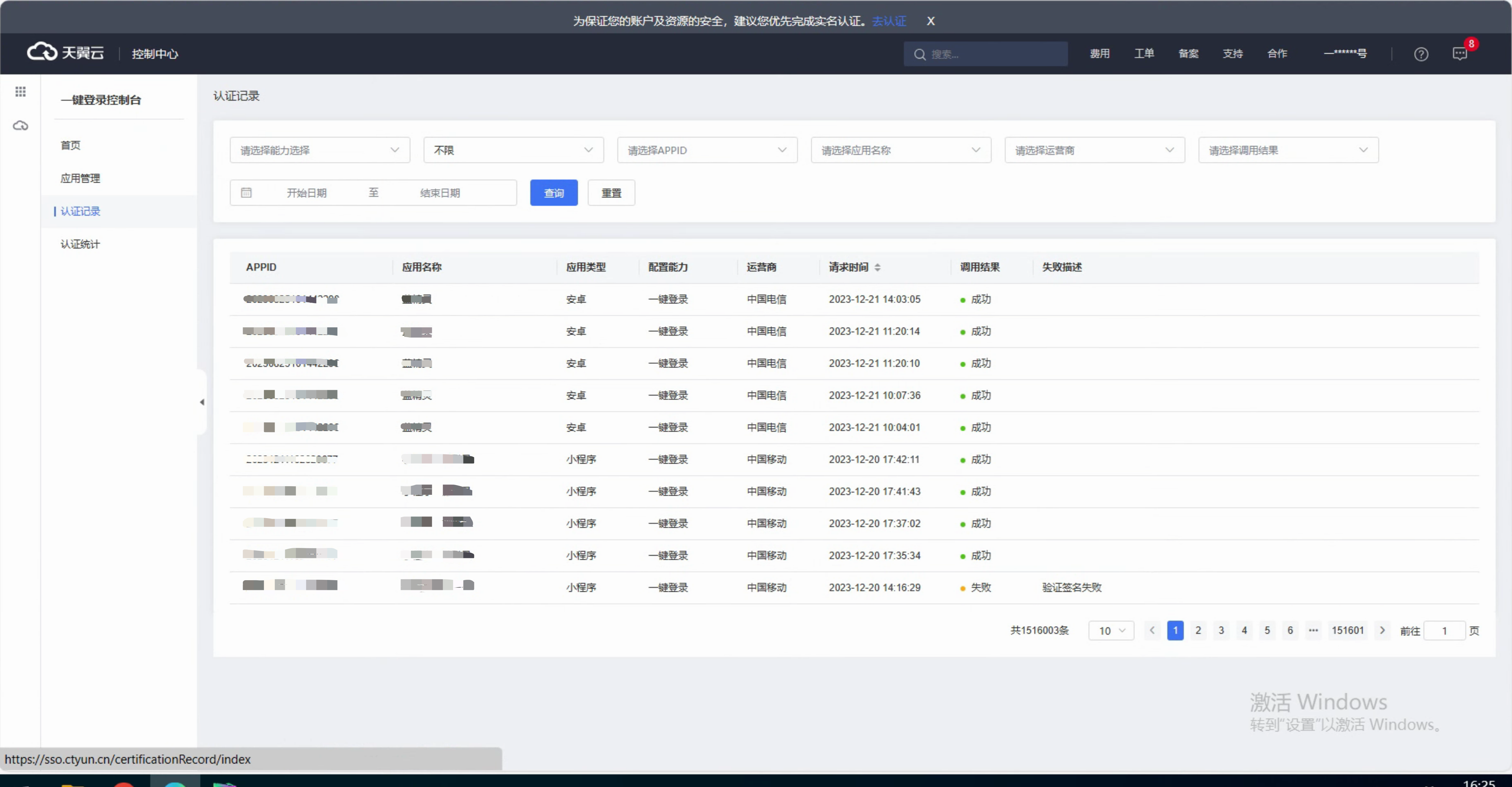Click the pagination ellipsis button
The height and width of the screenshot is (787, 1512).
tap(1313, 630)
